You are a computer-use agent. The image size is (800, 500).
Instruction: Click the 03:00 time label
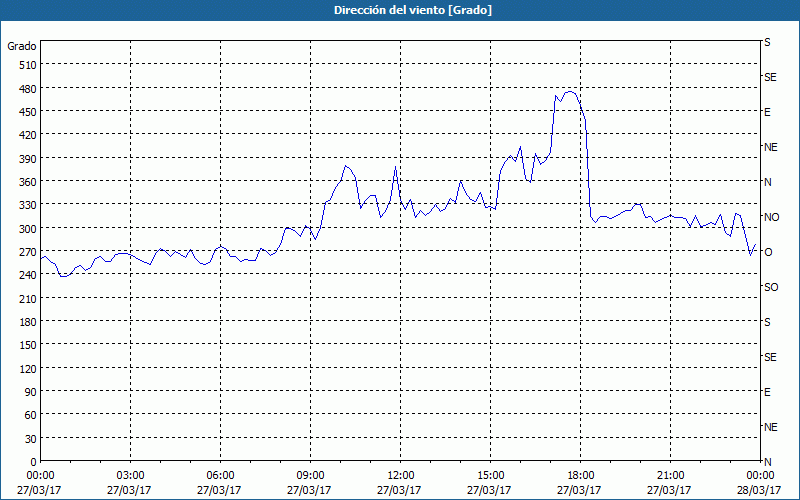click(131, 476)
